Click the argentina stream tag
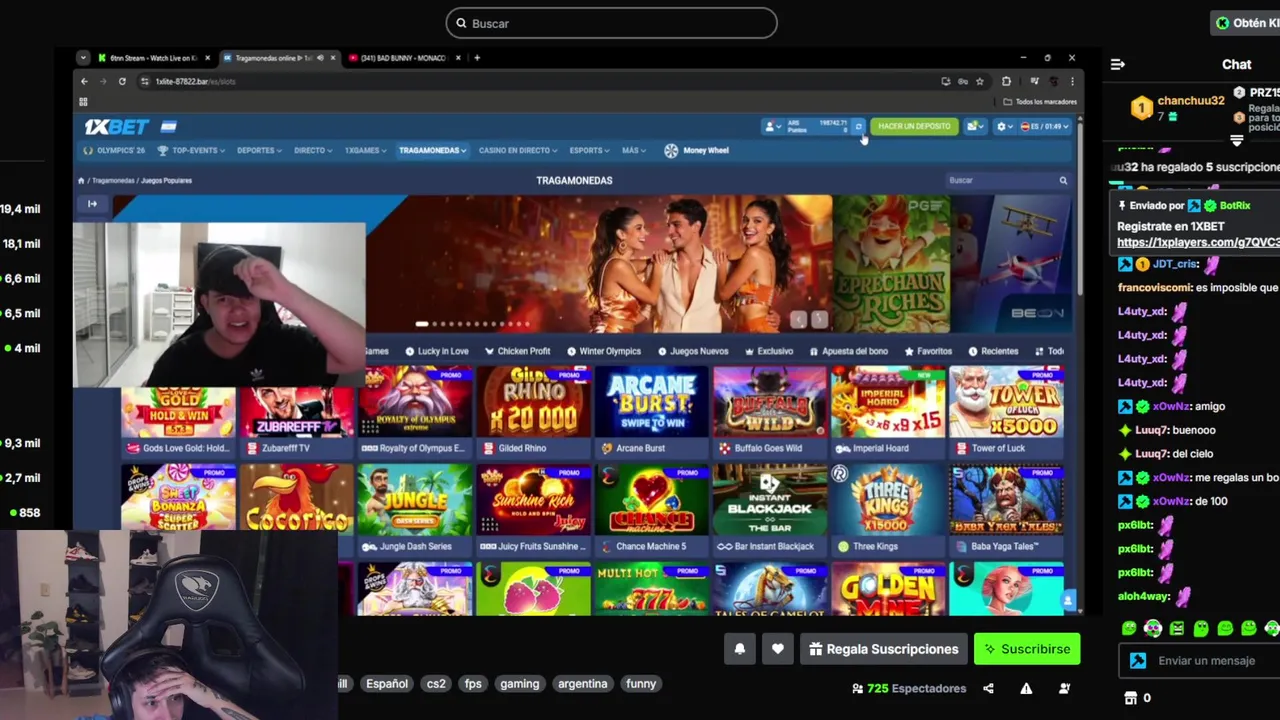1280x720 pixels. pos(582,684)
